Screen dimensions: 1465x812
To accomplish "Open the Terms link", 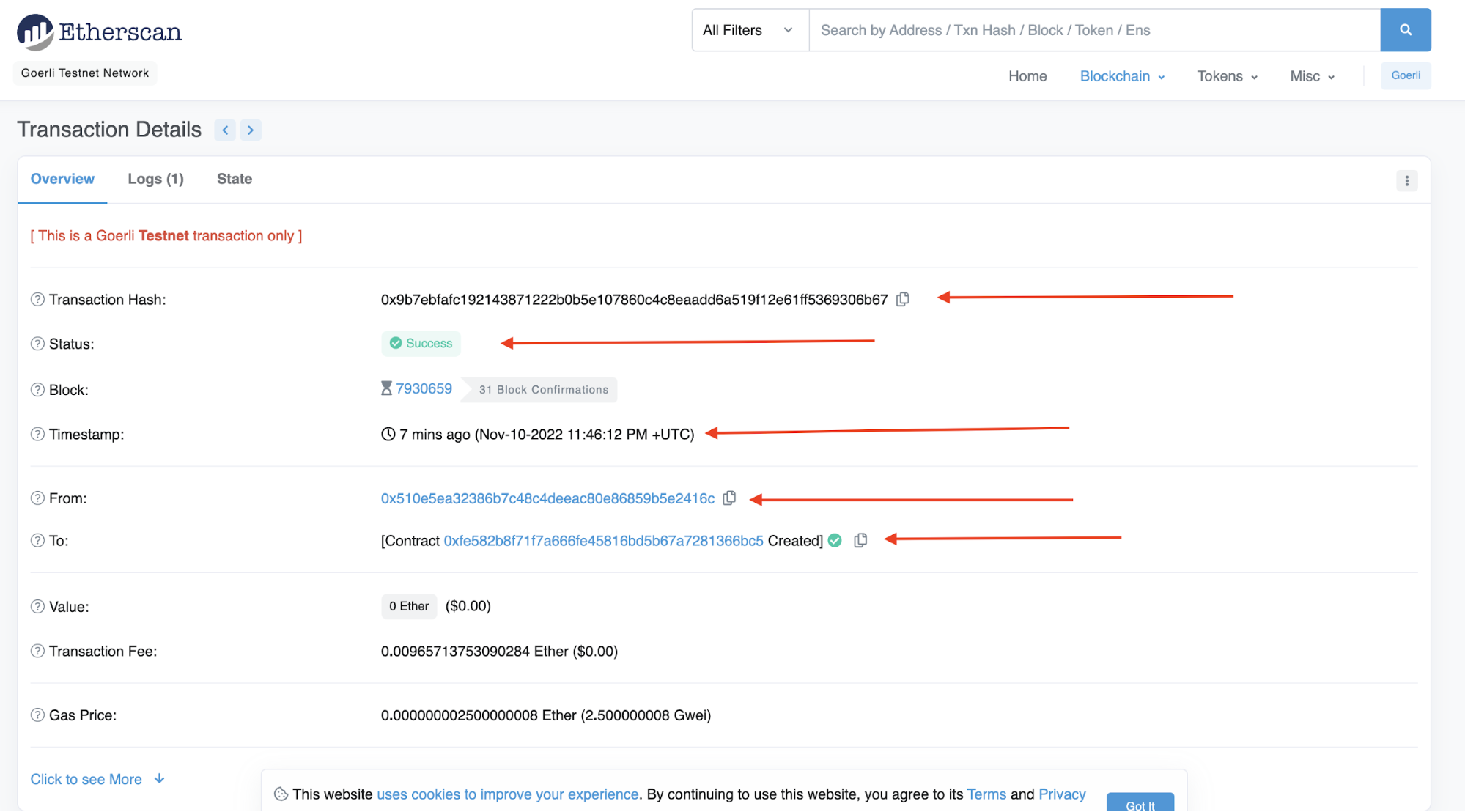I will tap(986, 794).
